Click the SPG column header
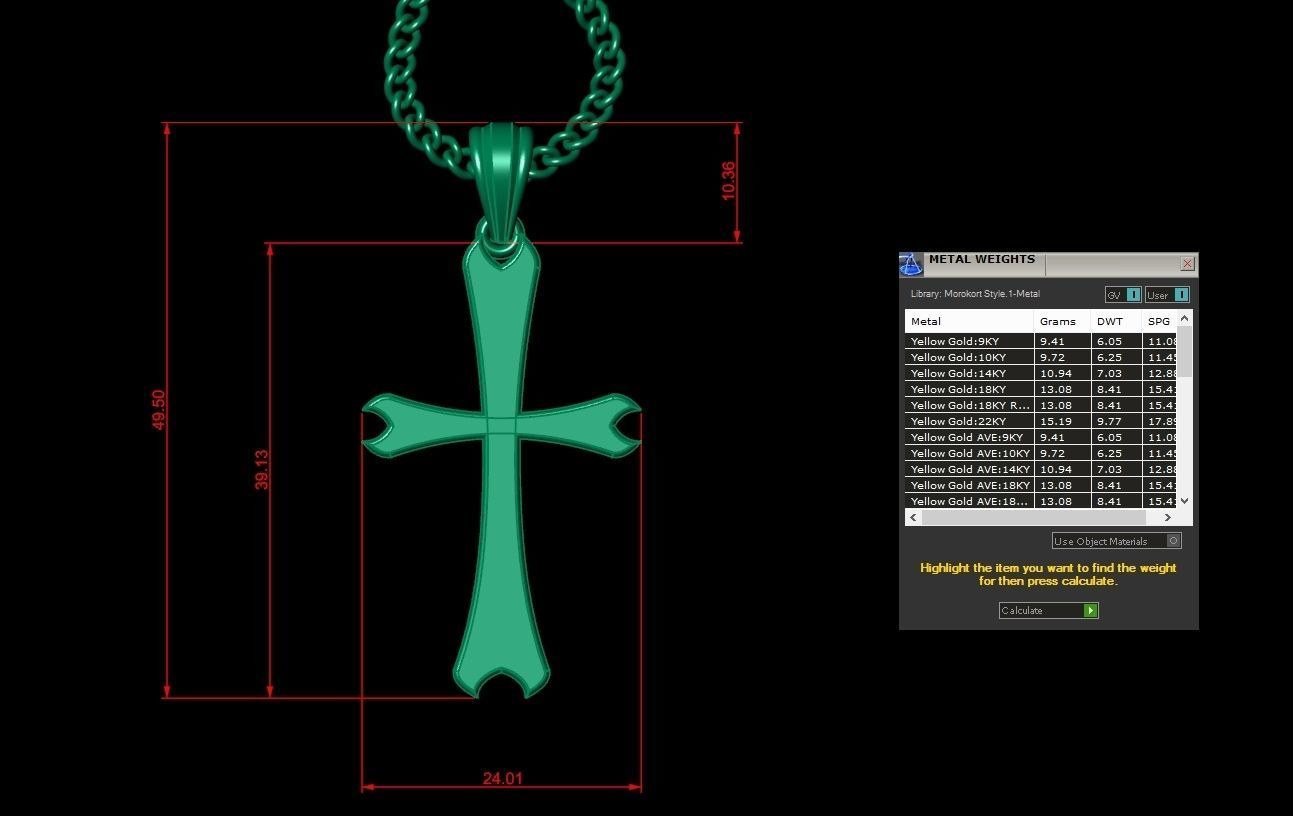The width and height of the screenshot is (1293, 816). (x=1159, y=321)
